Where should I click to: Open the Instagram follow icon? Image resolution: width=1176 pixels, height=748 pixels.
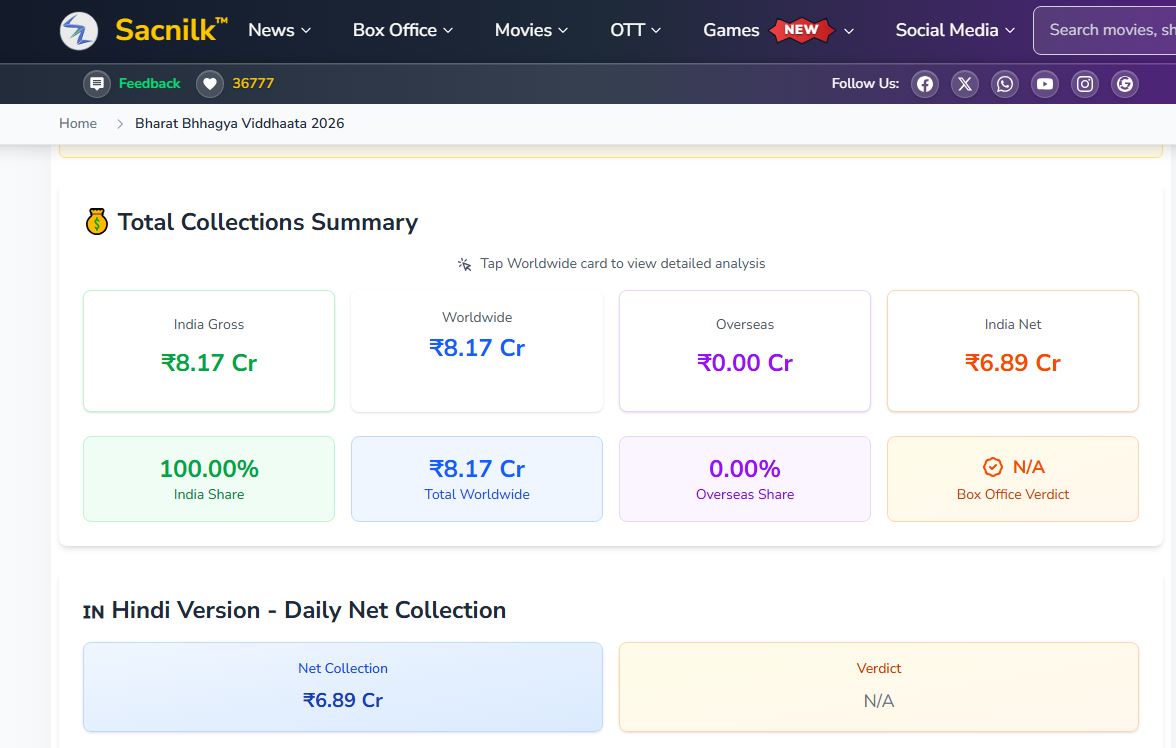tap(1084, 84)
